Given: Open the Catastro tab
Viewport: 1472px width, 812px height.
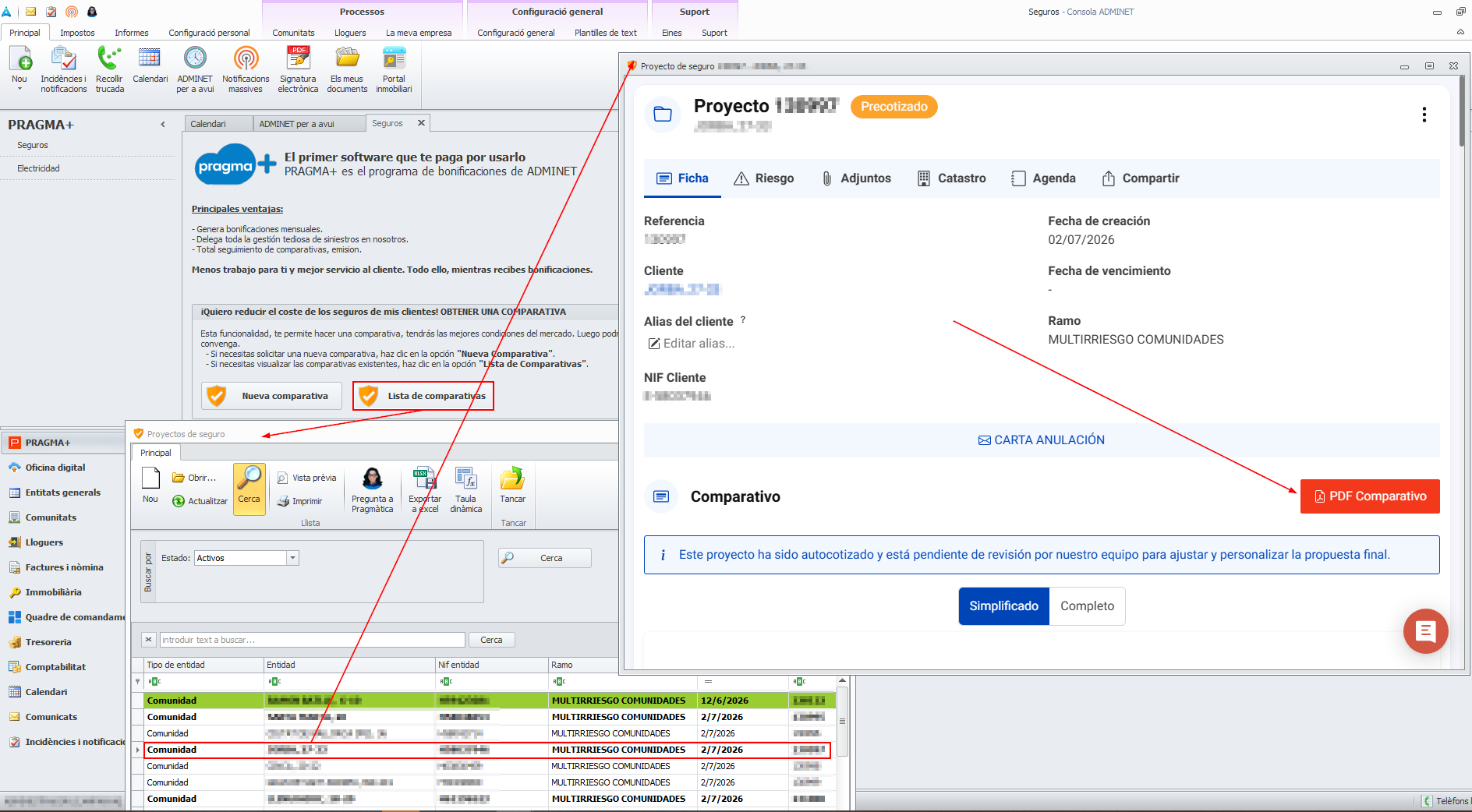Looking at the screenshot, I should [951, 178].
